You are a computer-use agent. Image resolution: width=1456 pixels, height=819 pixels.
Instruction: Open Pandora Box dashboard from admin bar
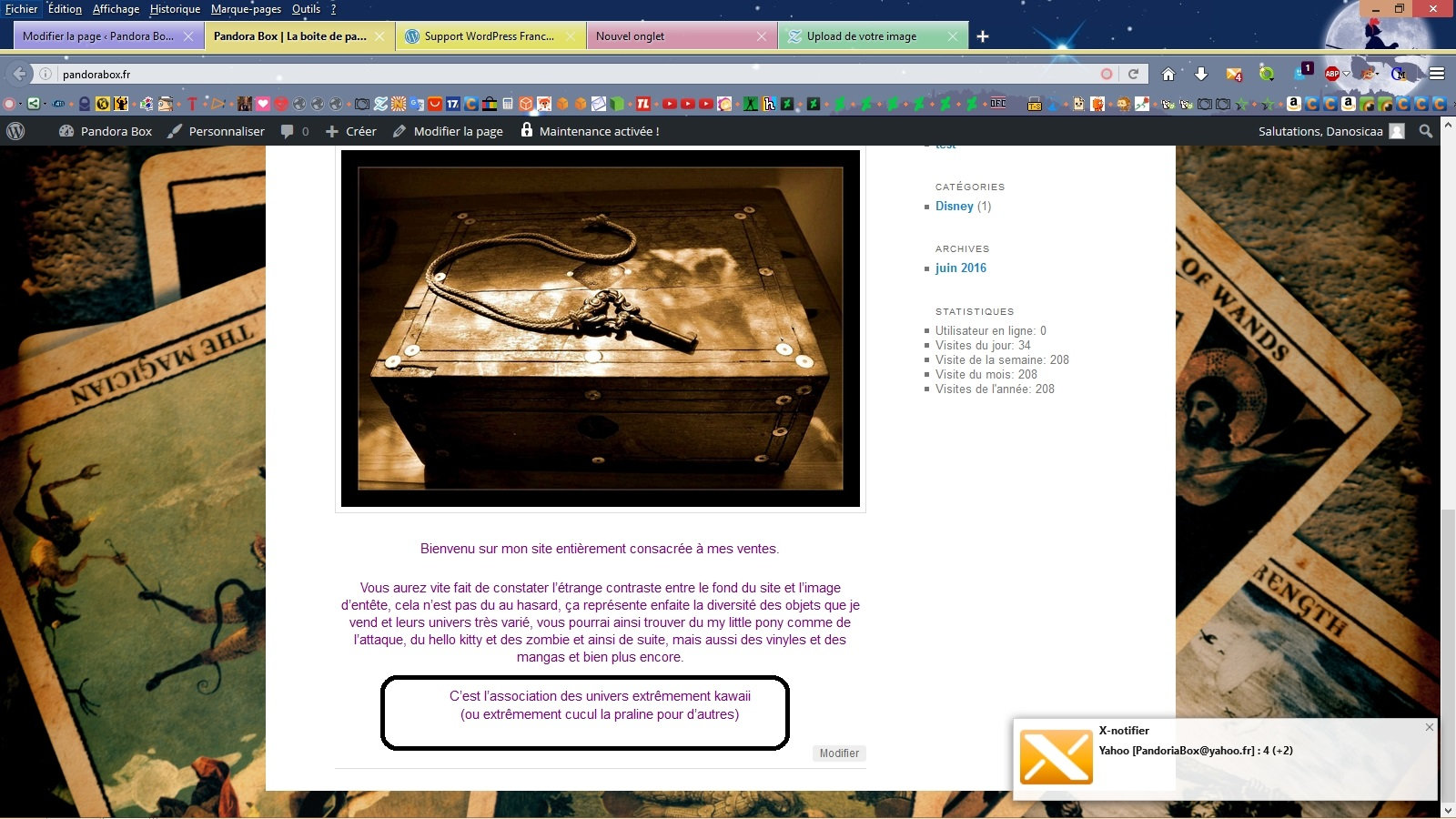pos(106,131)
